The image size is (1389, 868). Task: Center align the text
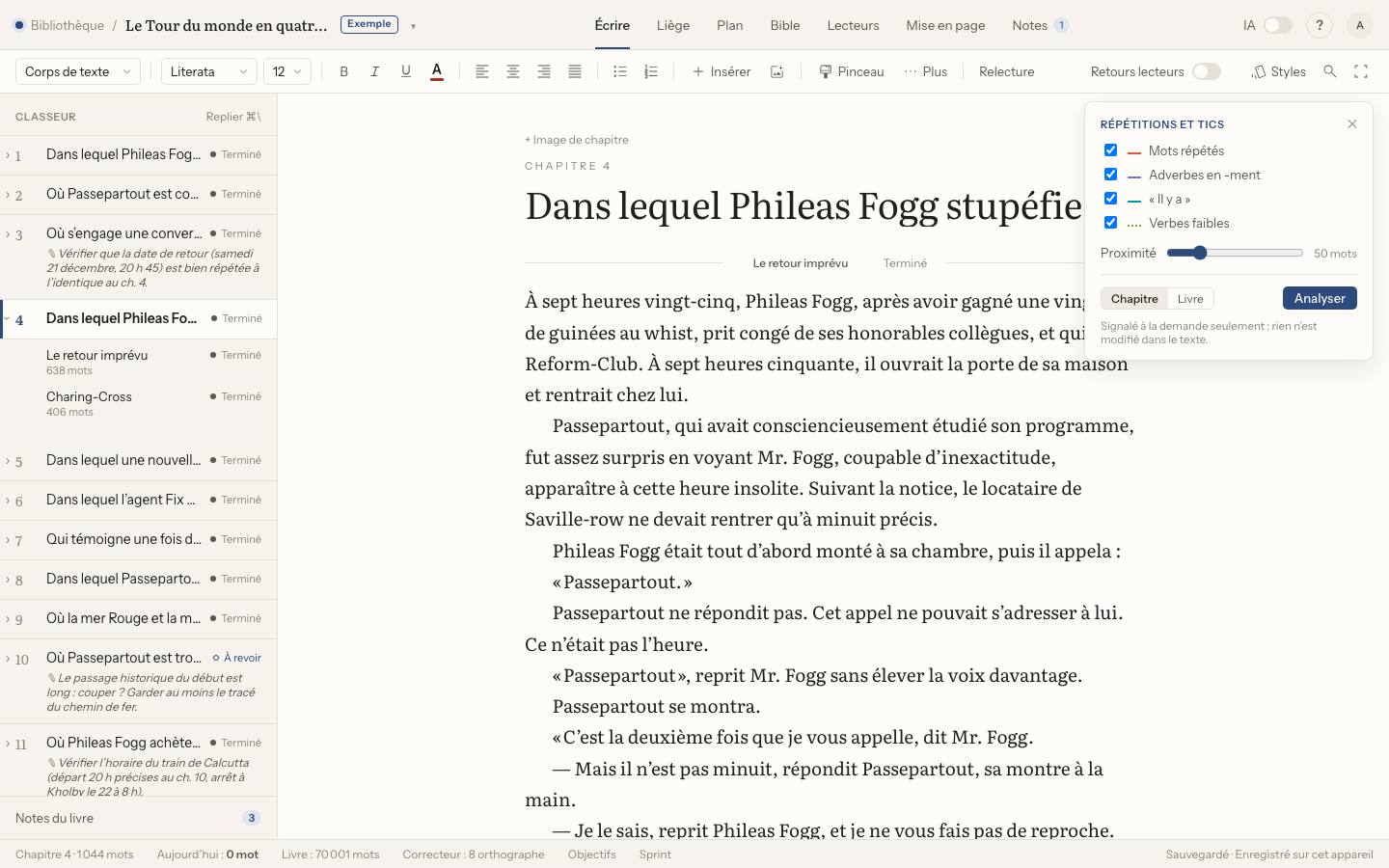tap(513, 71)
